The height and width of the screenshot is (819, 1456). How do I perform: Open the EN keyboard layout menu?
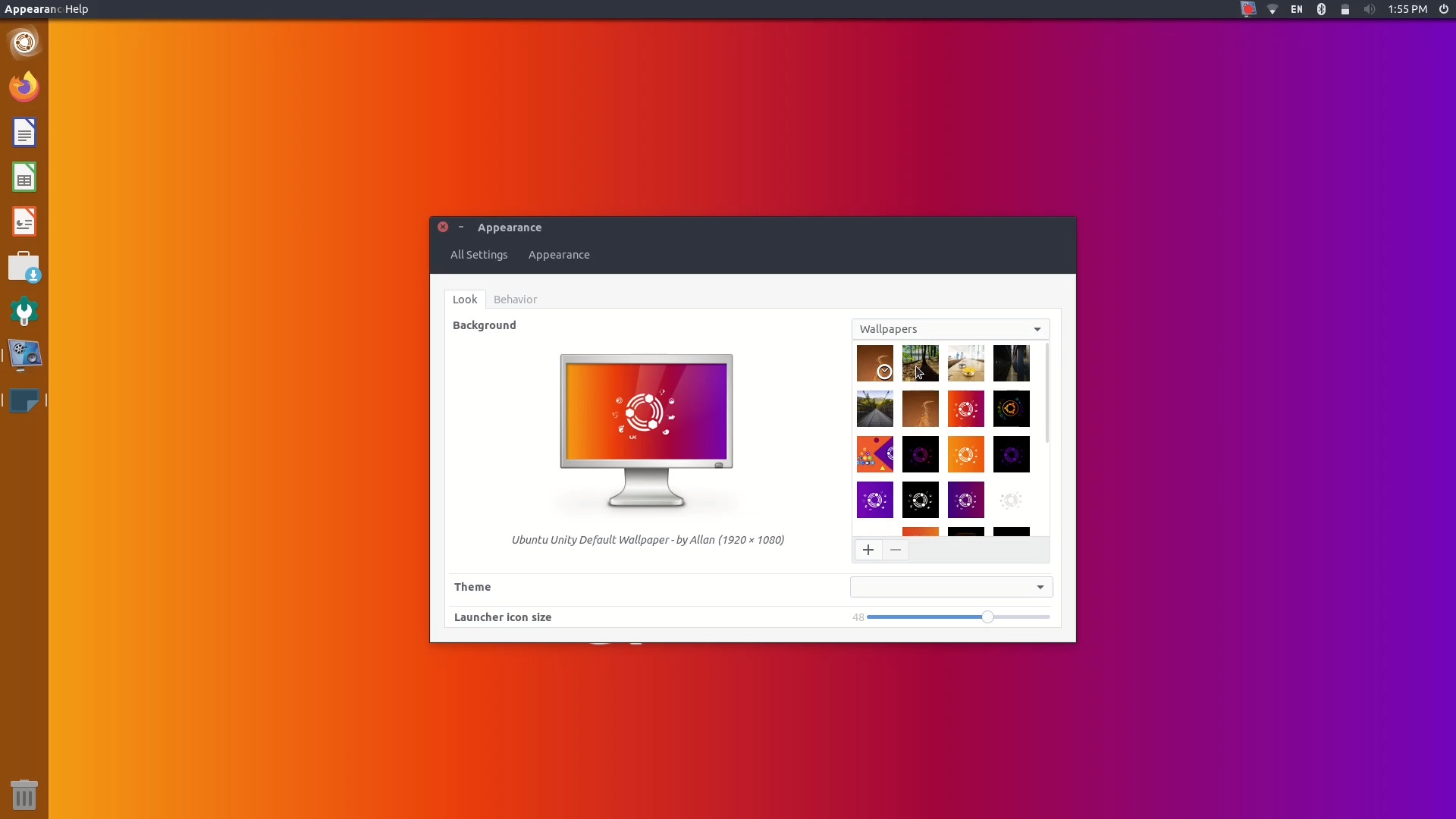pos(1296,9)
